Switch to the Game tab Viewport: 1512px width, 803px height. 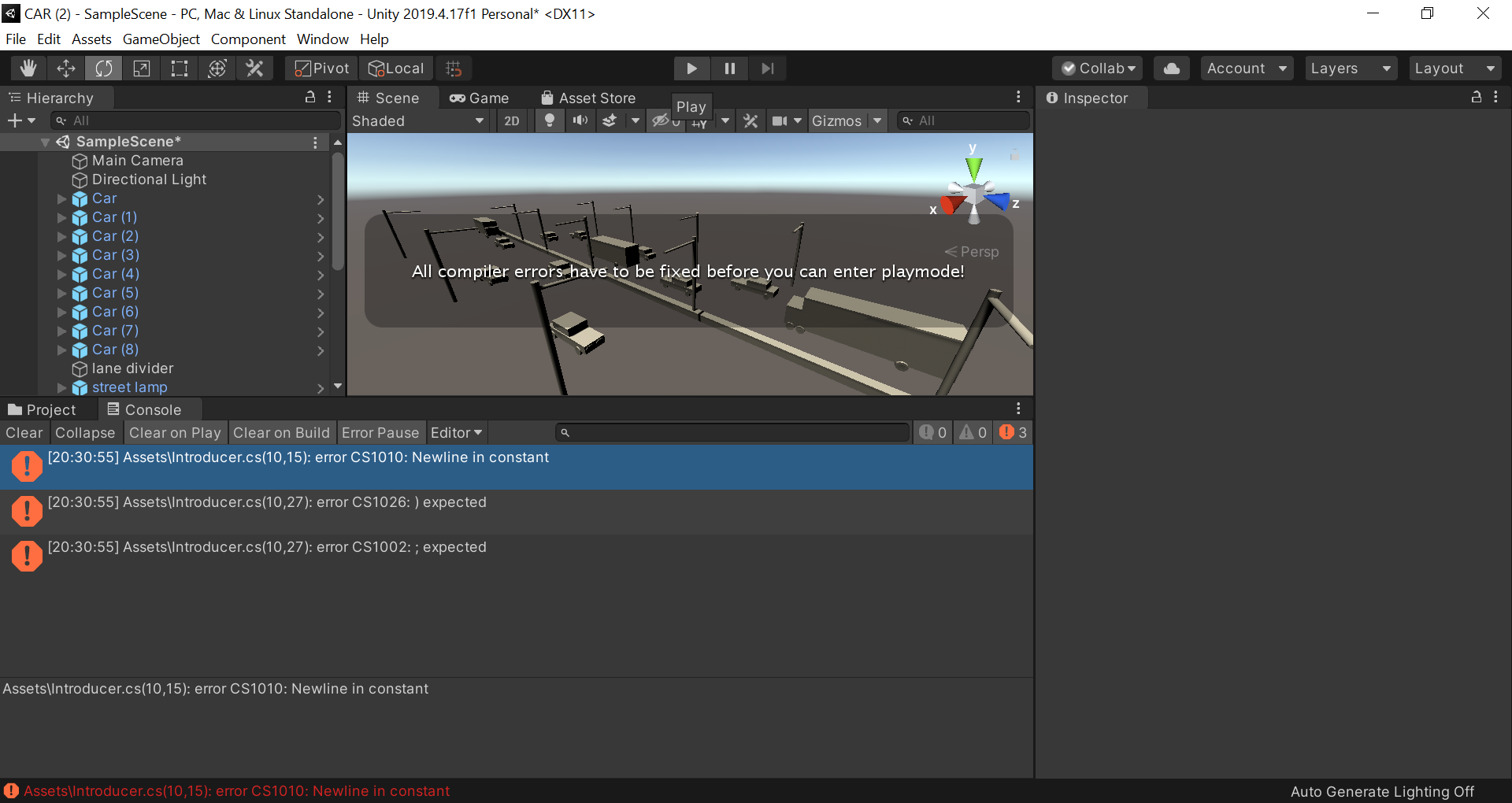click(x=480, y=98)
